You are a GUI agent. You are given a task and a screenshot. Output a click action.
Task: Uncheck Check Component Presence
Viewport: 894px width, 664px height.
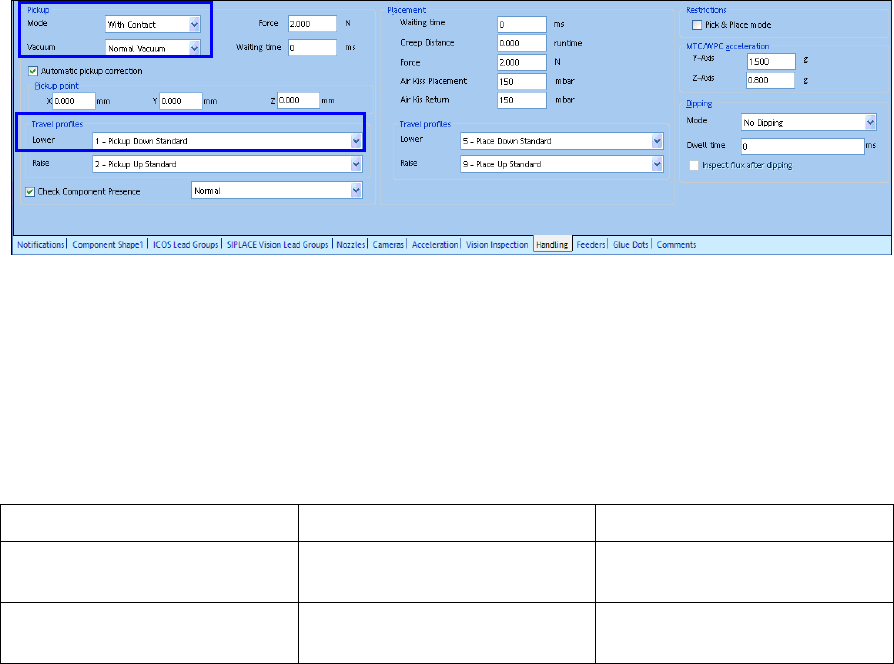point(29,191)
